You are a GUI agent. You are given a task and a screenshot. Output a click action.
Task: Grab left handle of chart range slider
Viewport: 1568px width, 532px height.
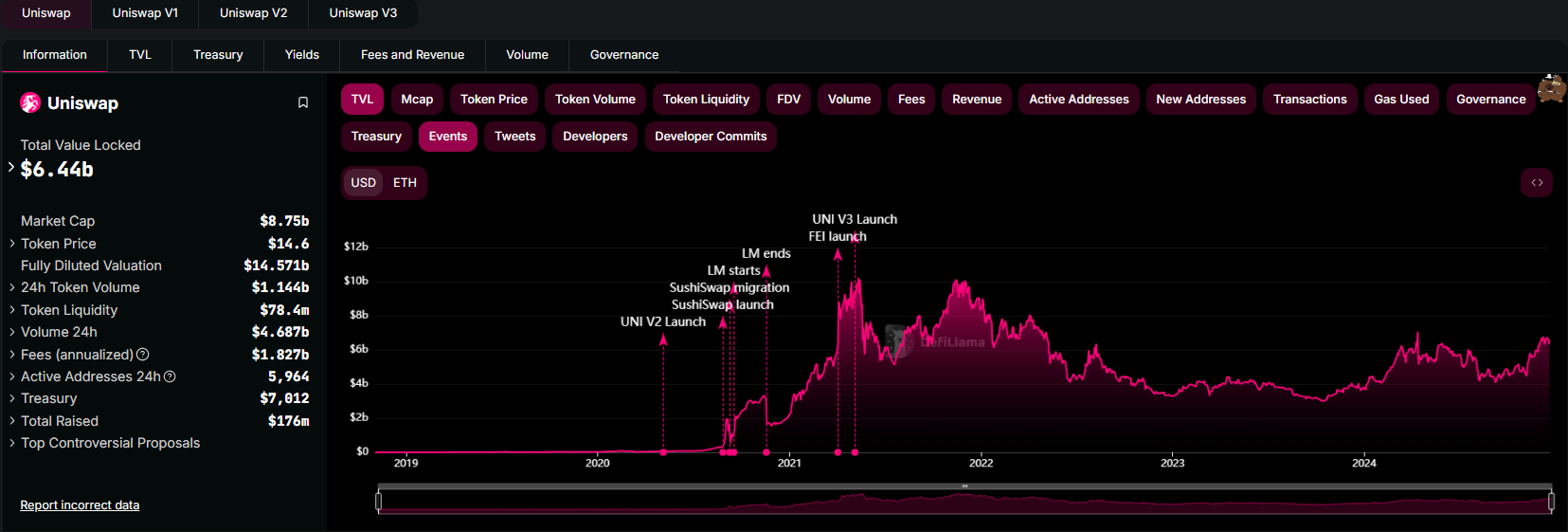pos(379,502)
